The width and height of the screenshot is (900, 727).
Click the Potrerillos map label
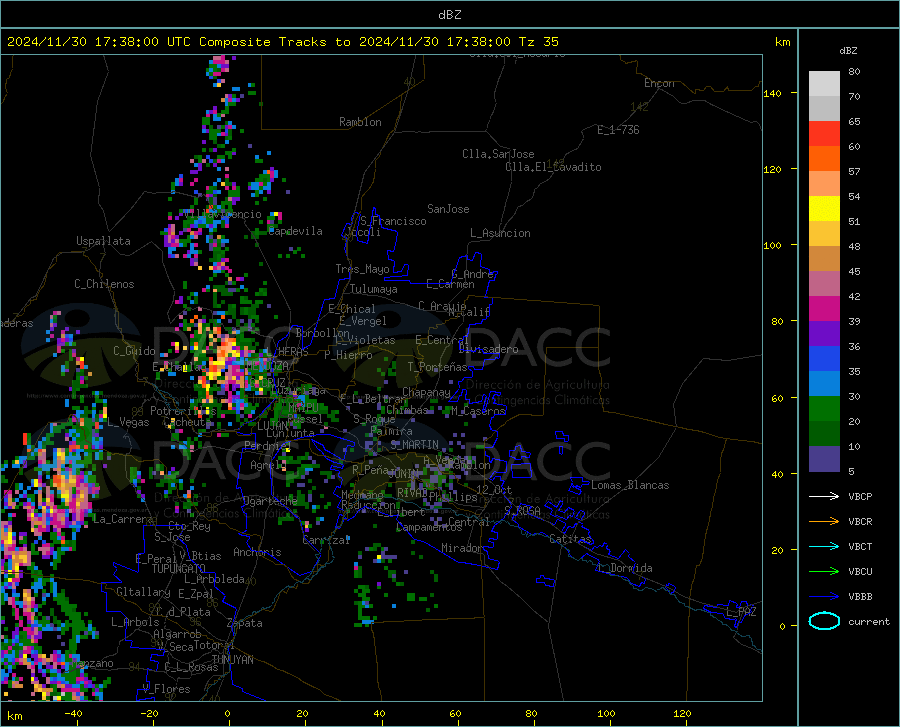183,411
